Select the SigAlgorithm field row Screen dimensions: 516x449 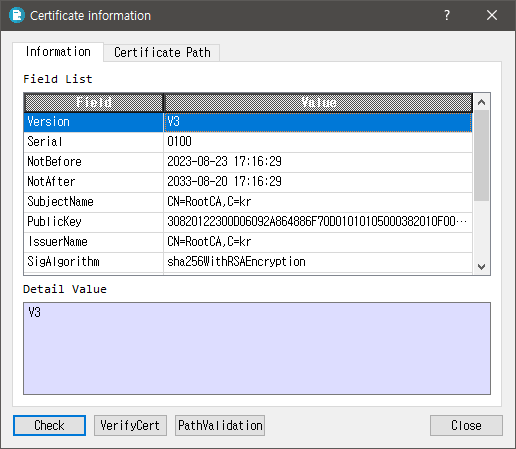248,262
